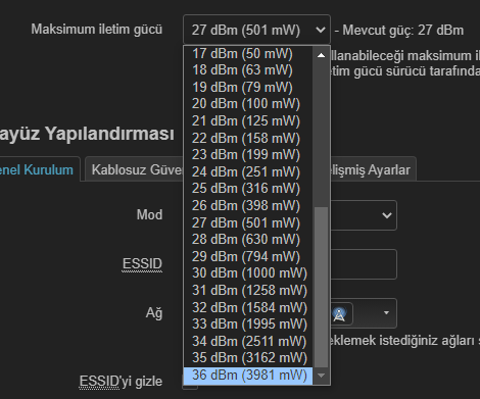
Task: Click the list scrollbar down arrow
Action: [x=321, y=376]
